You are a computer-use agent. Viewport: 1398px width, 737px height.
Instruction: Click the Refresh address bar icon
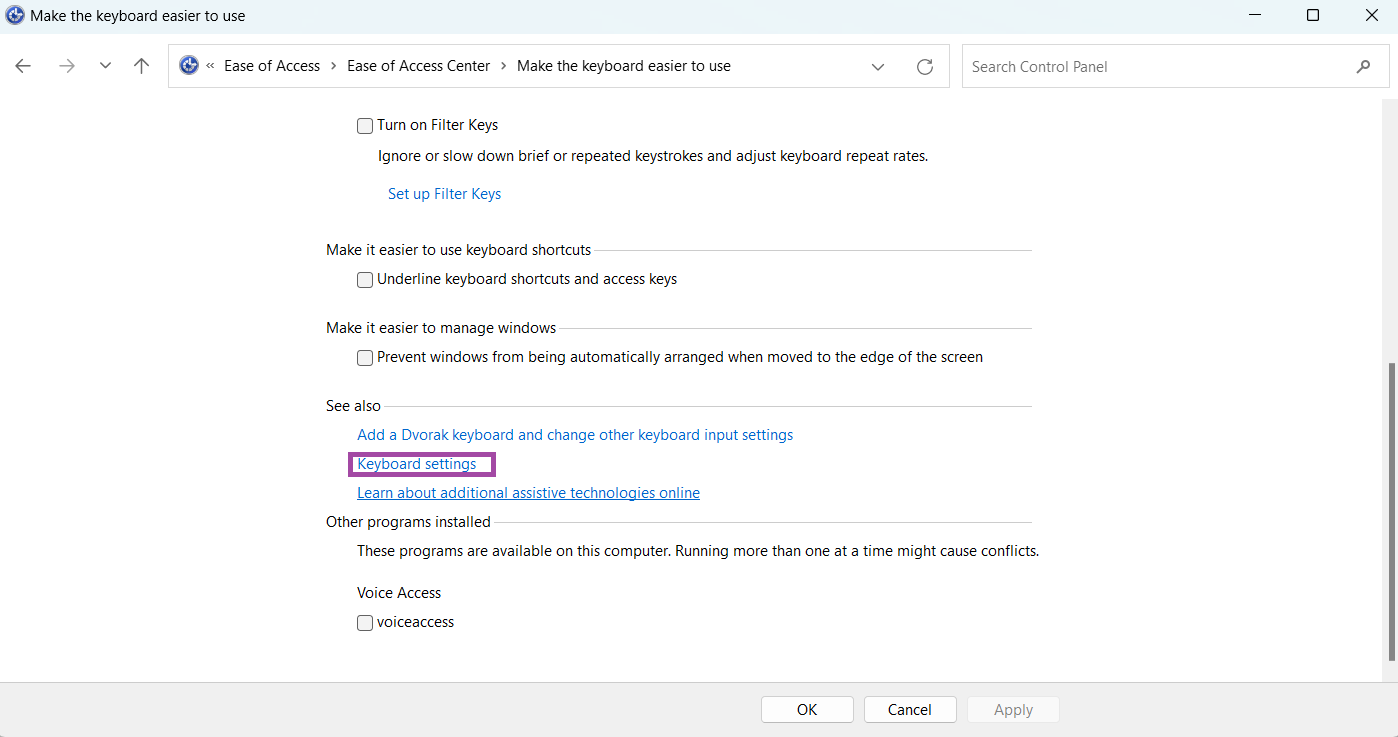(x=925, y=67)
